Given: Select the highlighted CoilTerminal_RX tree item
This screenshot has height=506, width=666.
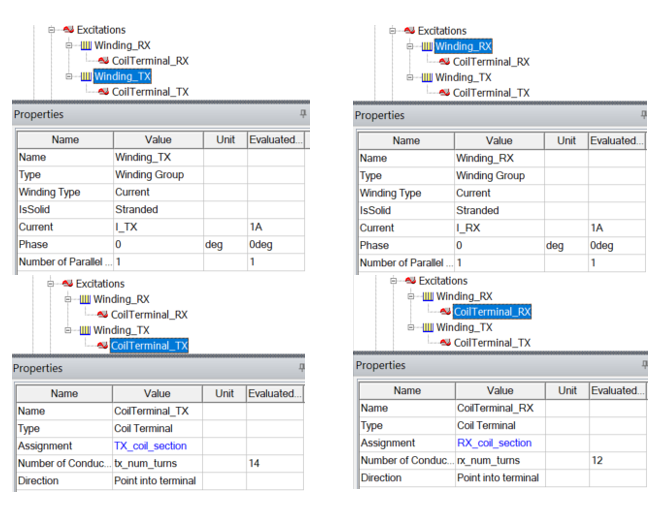Looking at the screenshot, I should [492, 312].
